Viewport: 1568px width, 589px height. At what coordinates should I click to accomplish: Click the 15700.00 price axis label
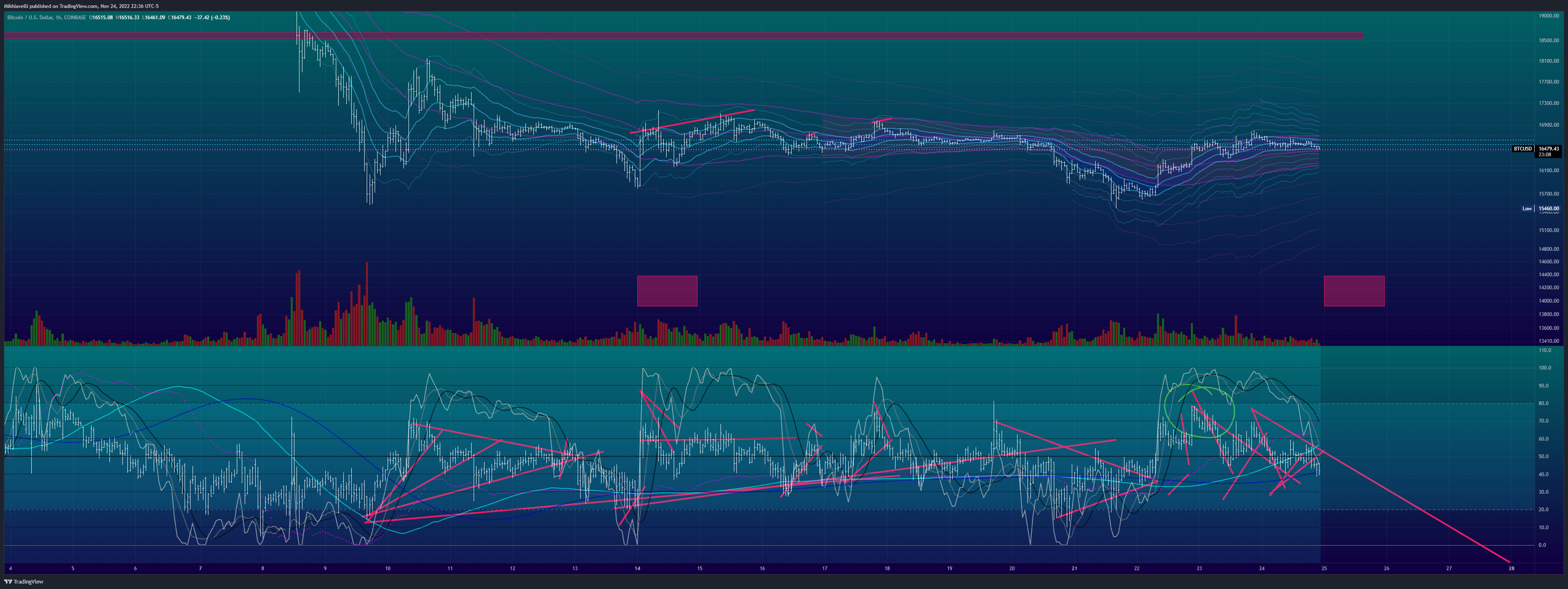(1548, 194)
